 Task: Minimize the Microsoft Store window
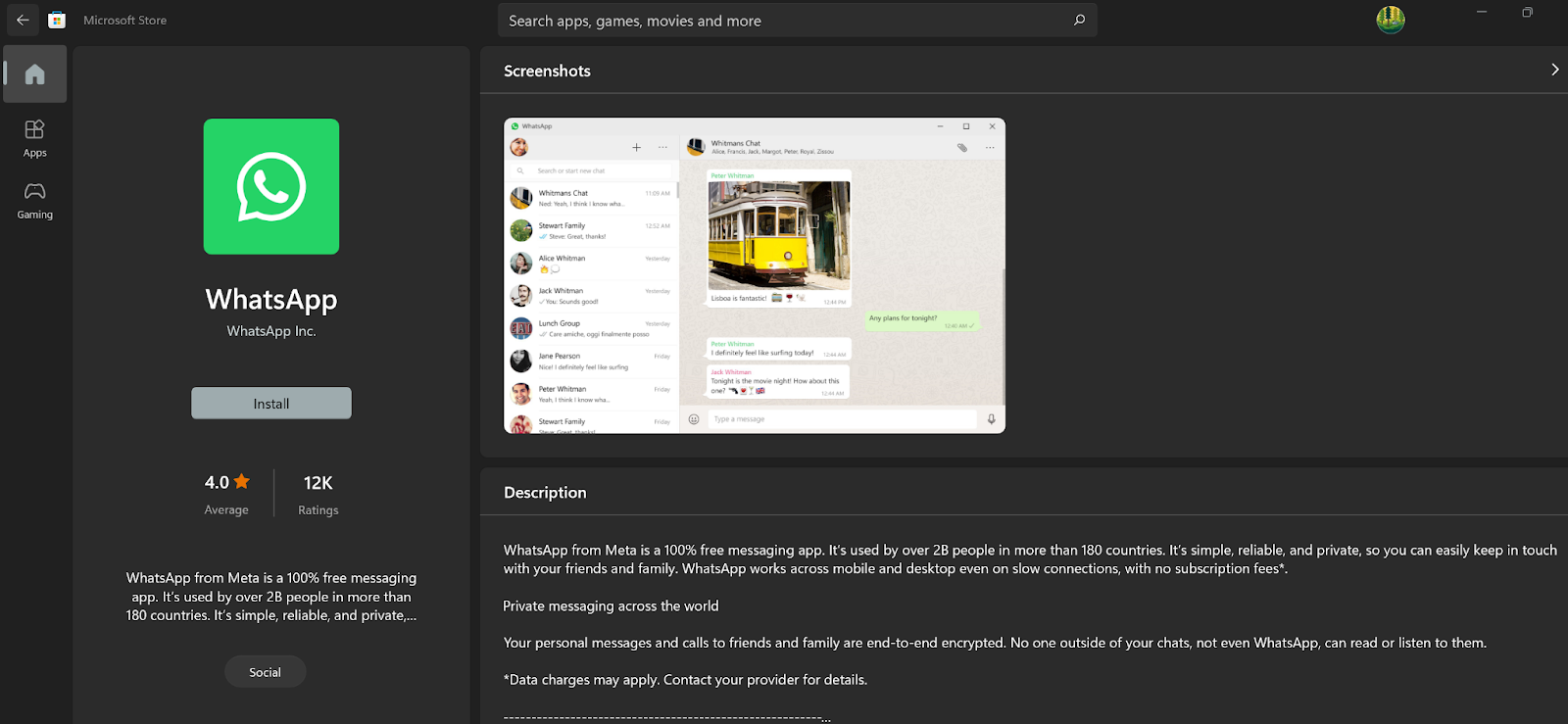1482,12
